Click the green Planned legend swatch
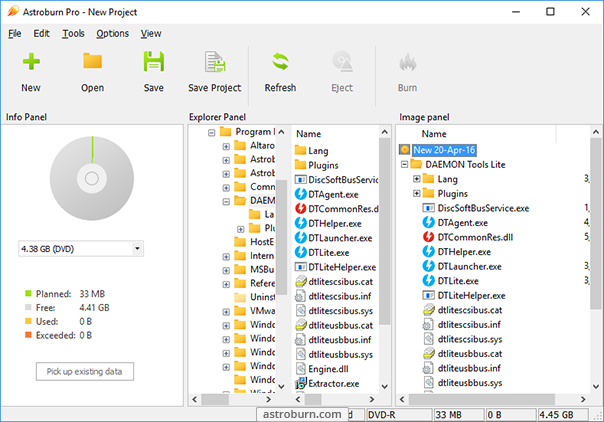 tap(28, 294)
